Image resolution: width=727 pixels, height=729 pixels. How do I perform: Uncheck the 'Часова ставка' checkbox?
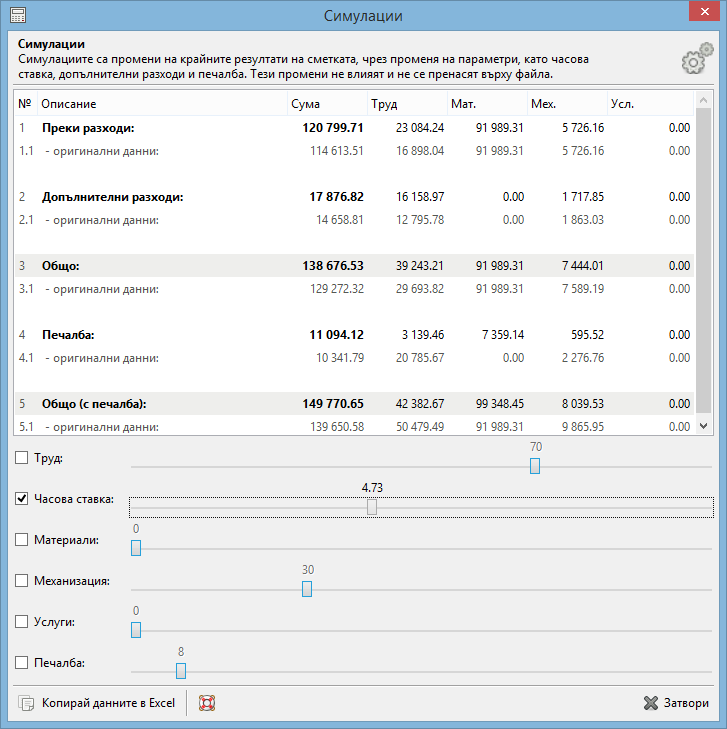[22, 499]
